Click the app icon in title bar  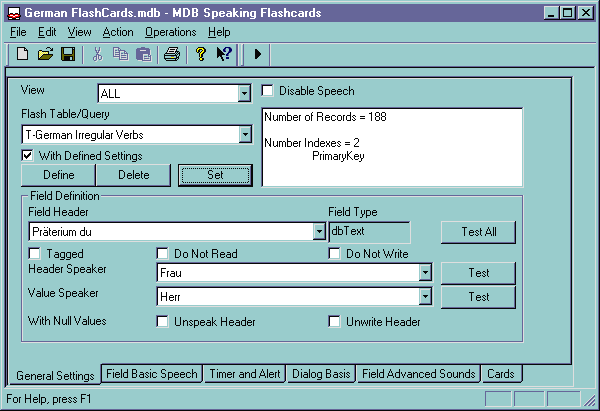tap(13, 13)
